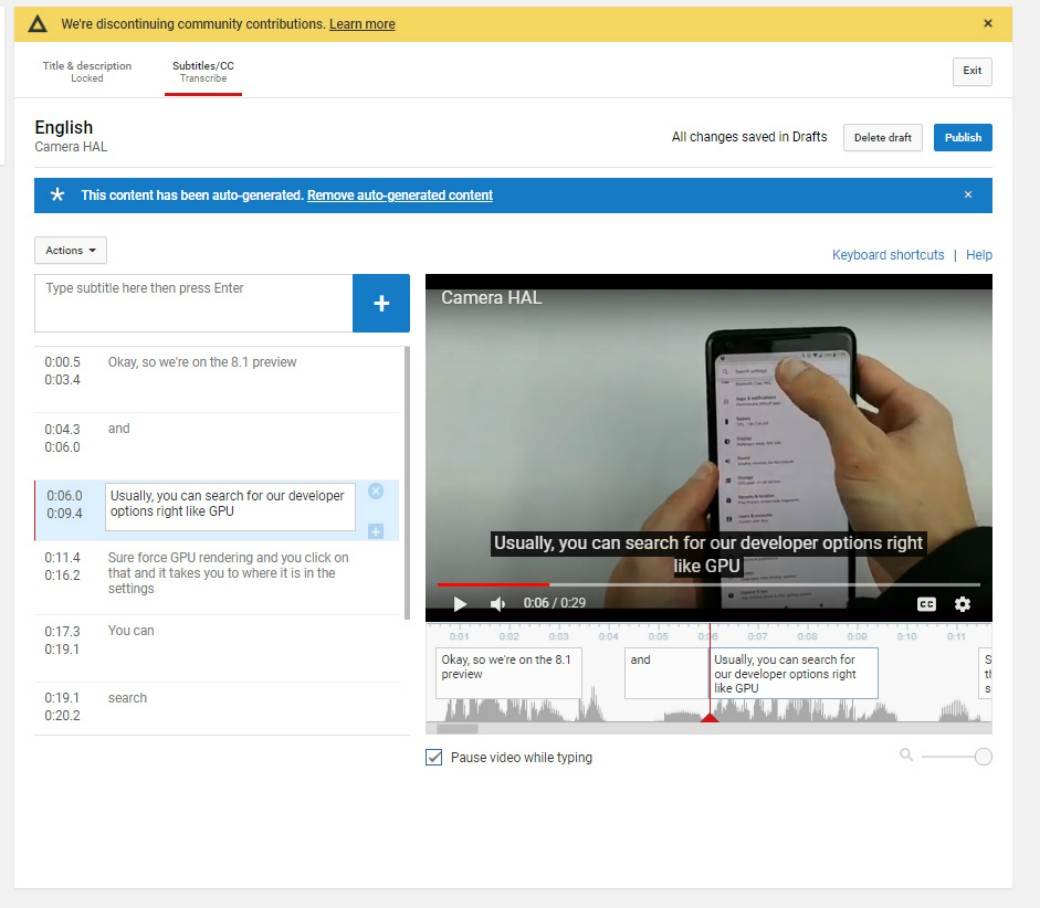The height and width of the screenshot is (908, 1040).
Task: Switch to the Title & description tab
Action: (x=86, y=70)
